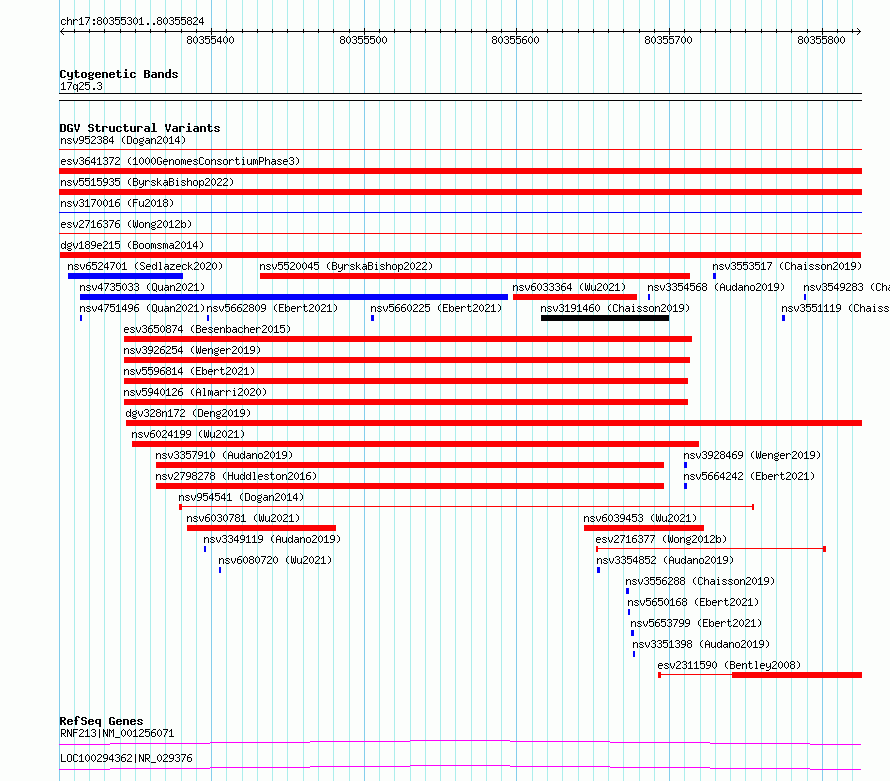Click the 17q25.3 cytogenetic band label
Screen dimensions: 890x781
(81, 86)
